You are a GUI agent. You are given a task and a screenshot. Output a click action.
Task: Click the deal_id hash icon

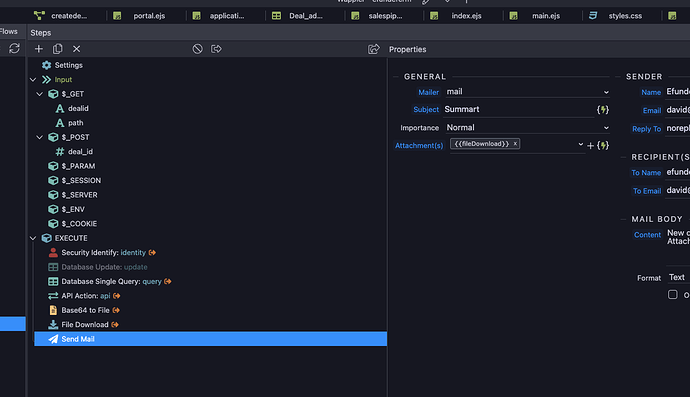pos(60,151)
